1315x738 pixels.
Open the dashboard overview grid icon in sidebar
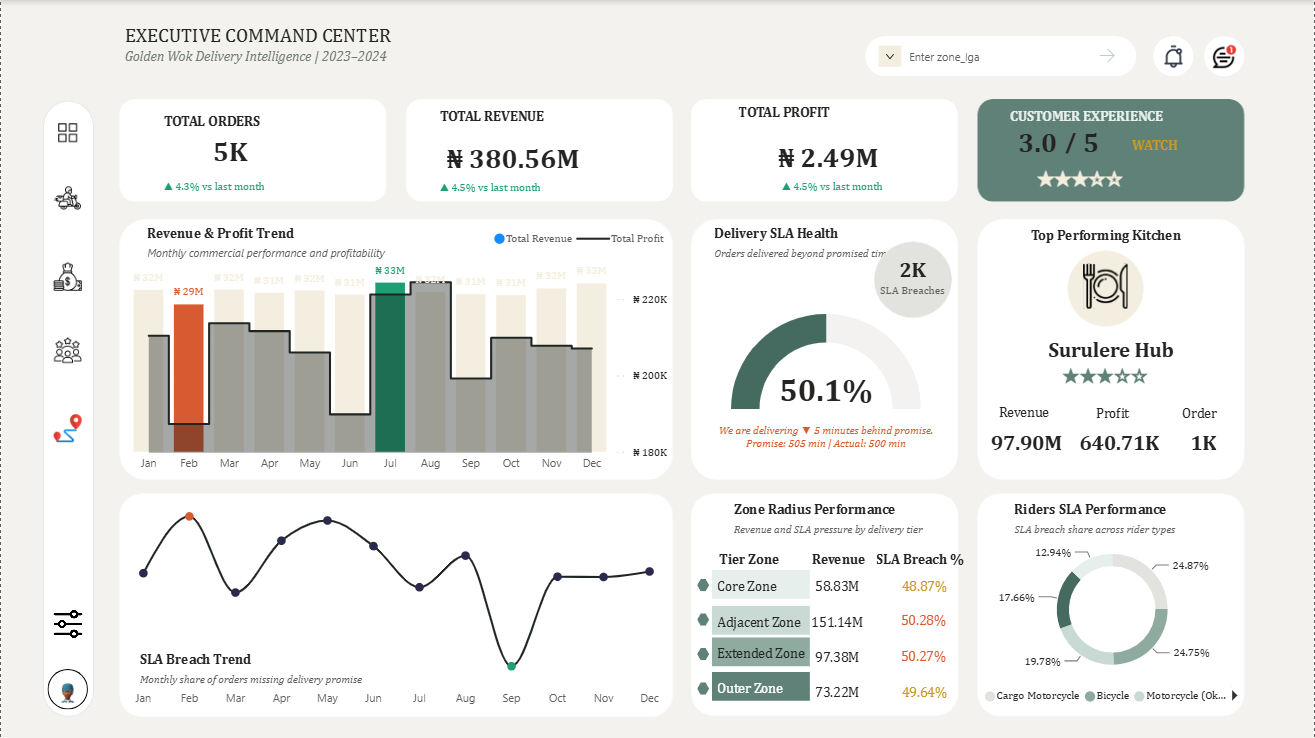[x=68, y=133]
